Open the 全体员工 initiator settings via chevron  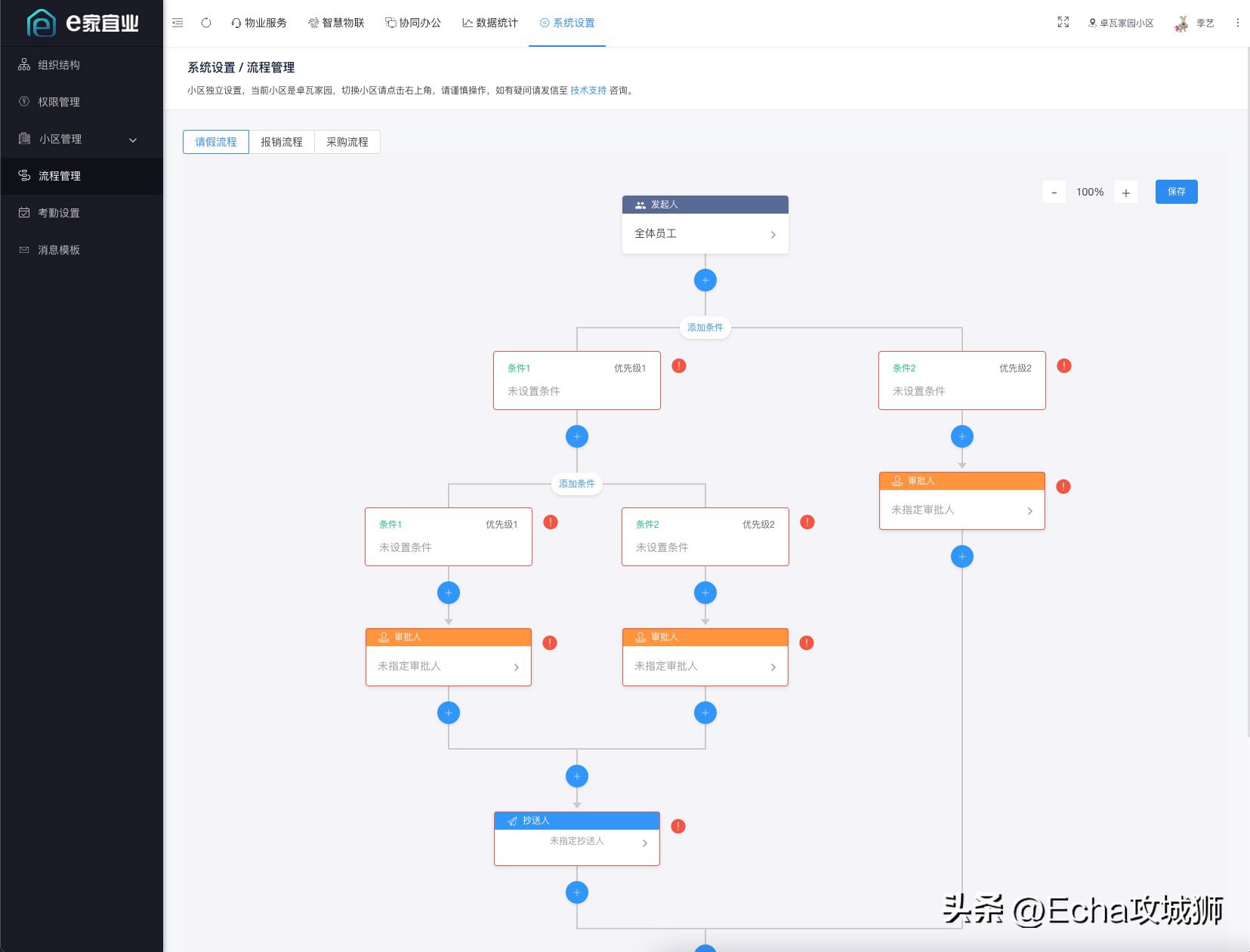773,234
